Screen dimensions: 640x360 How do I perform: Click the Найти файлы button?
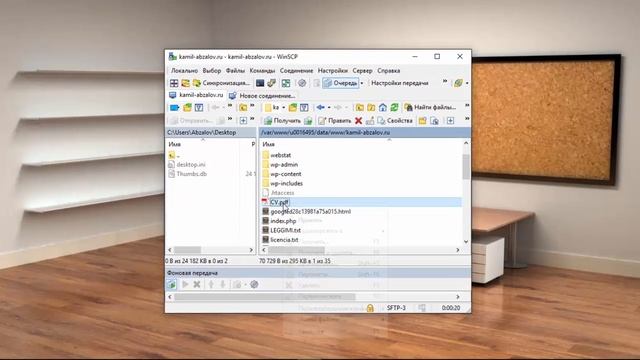click(430, 107)
